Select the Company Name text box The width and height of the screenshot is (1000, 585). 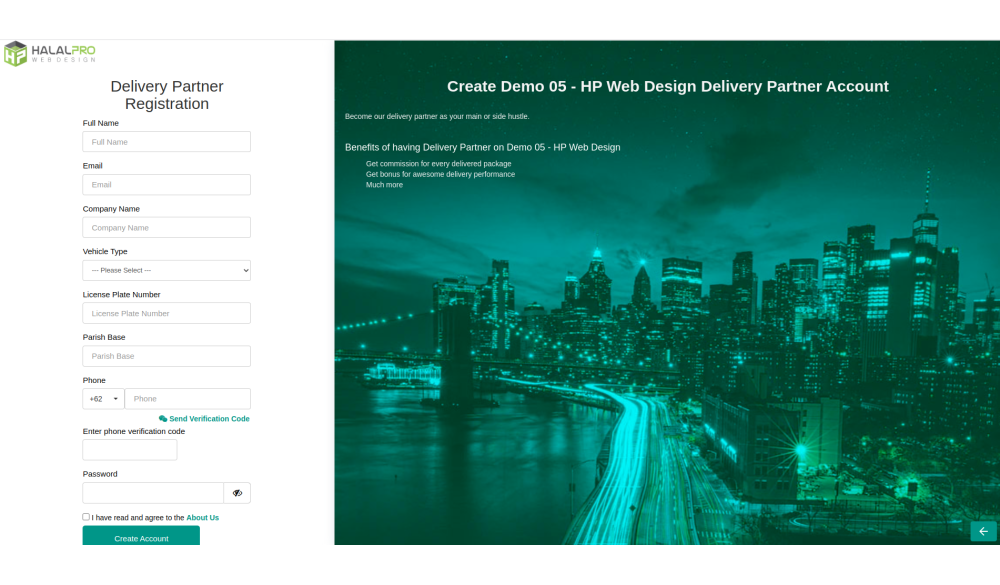click(166, 228)
